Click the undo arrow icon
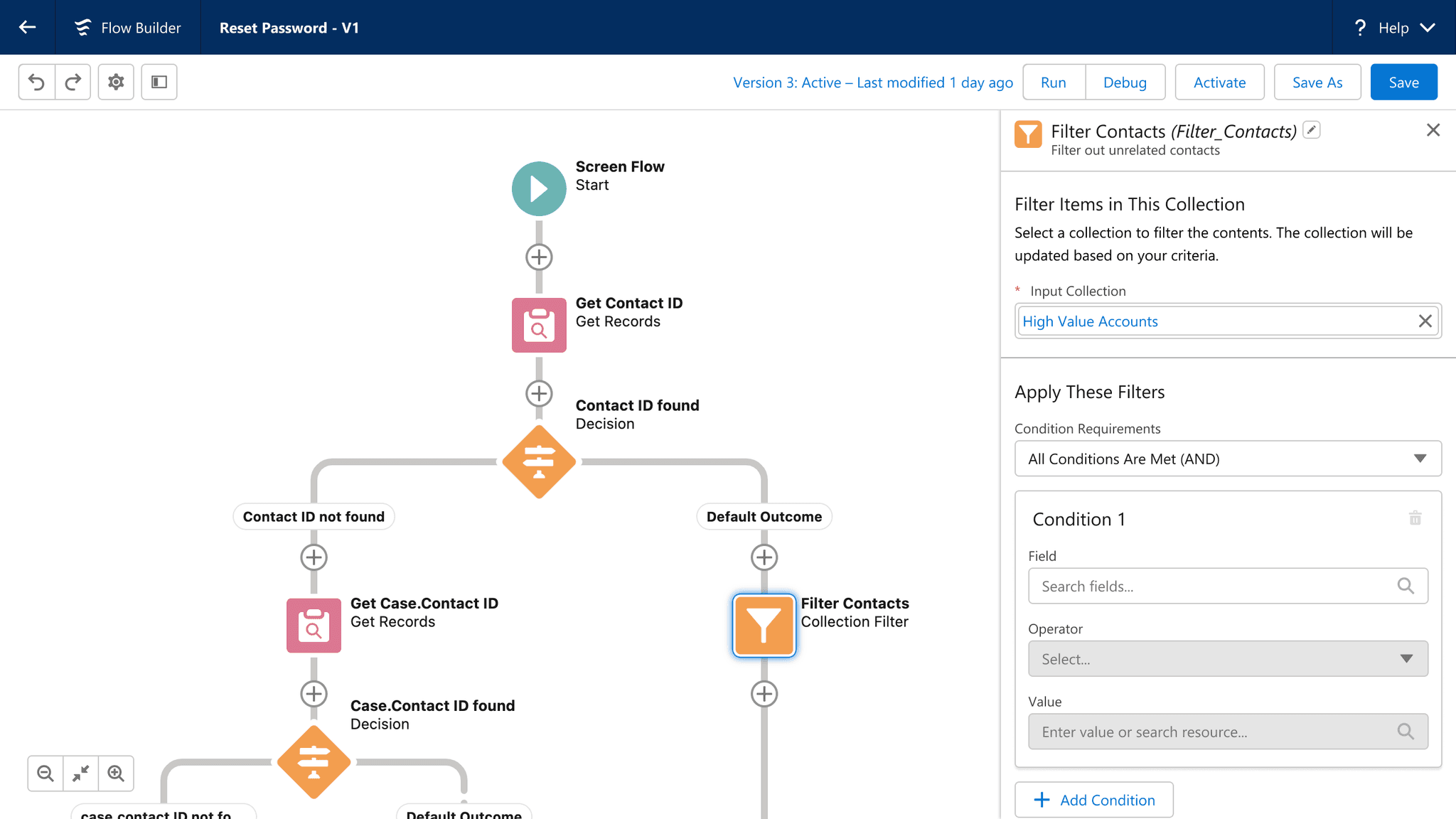This screenshot has width=1456, height=819. pos(36,82)
